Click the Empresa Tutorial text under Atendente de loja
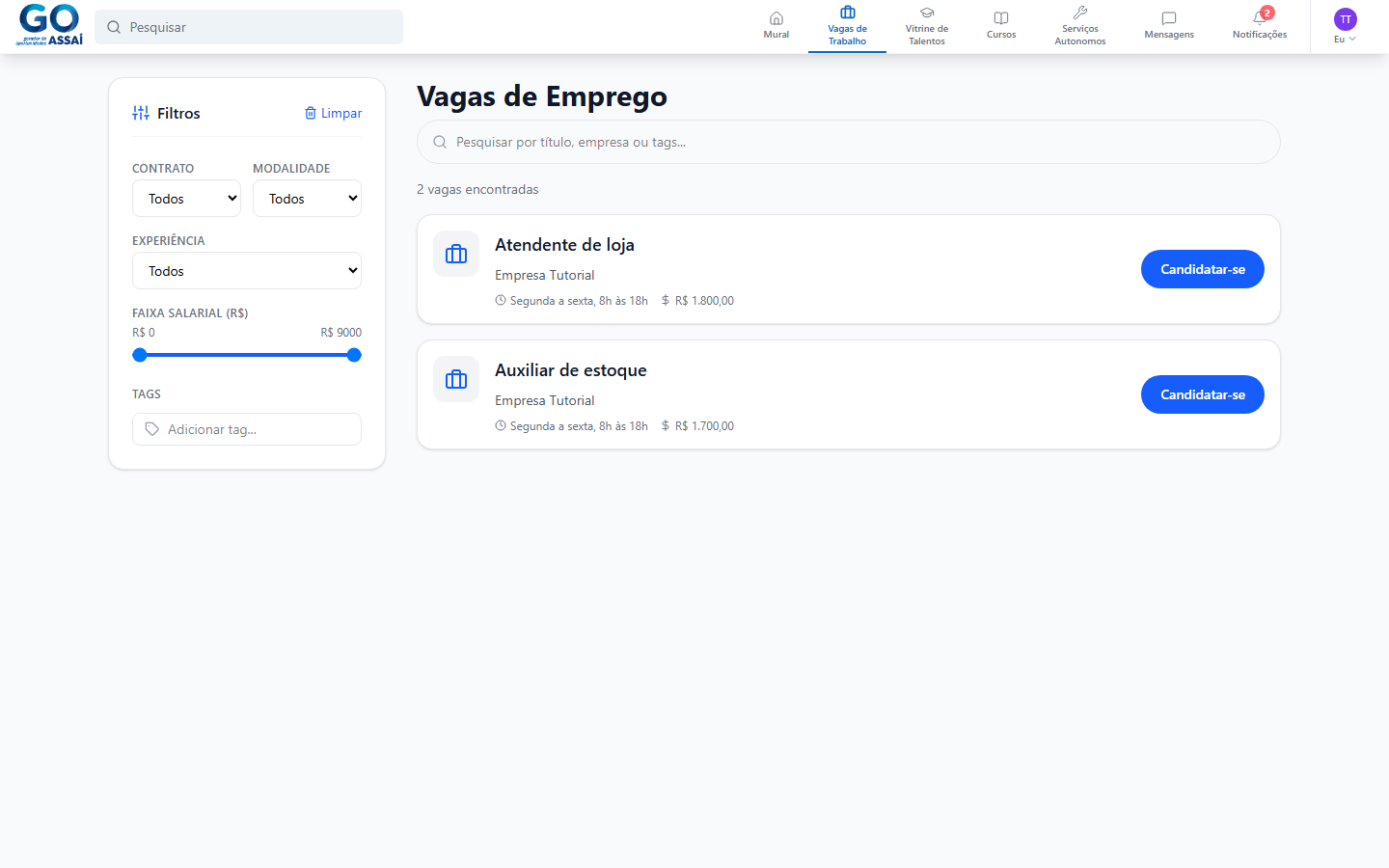This screenshot has width=1389, height=868. [x=545, y=275]
